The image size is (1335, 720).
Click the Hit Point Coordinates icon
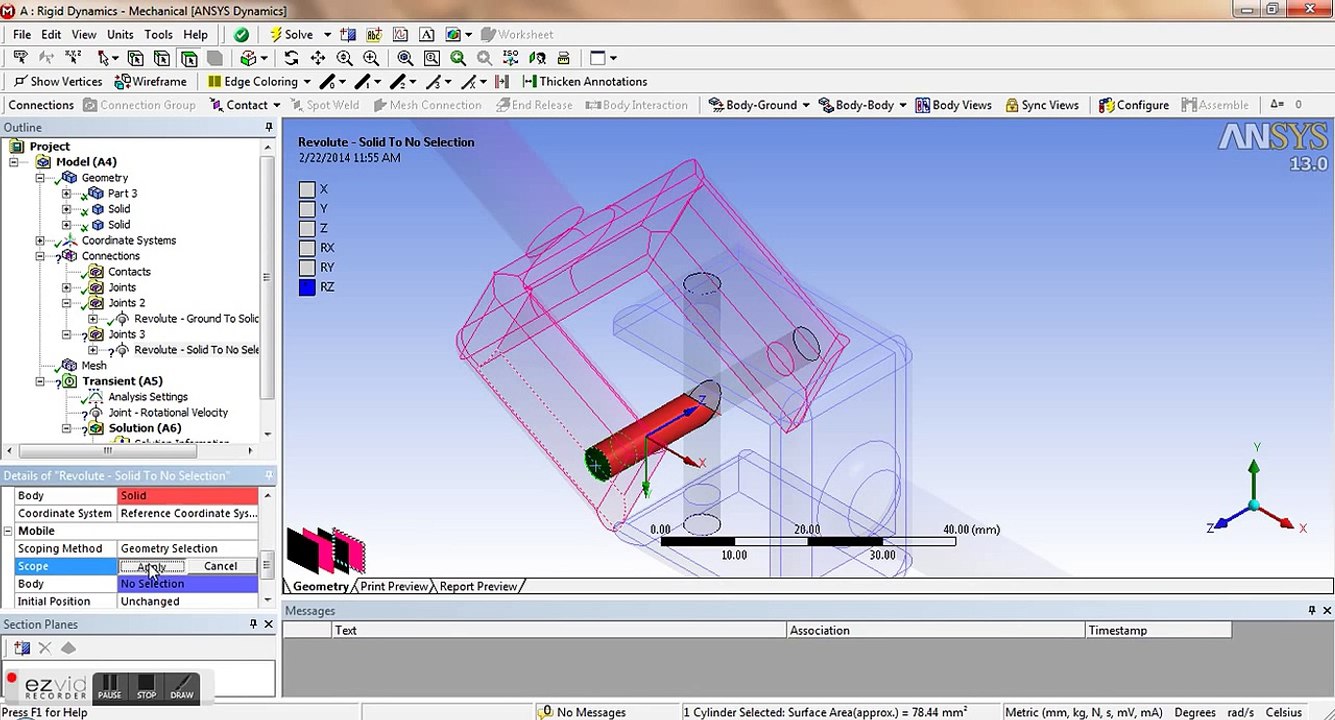73,58
